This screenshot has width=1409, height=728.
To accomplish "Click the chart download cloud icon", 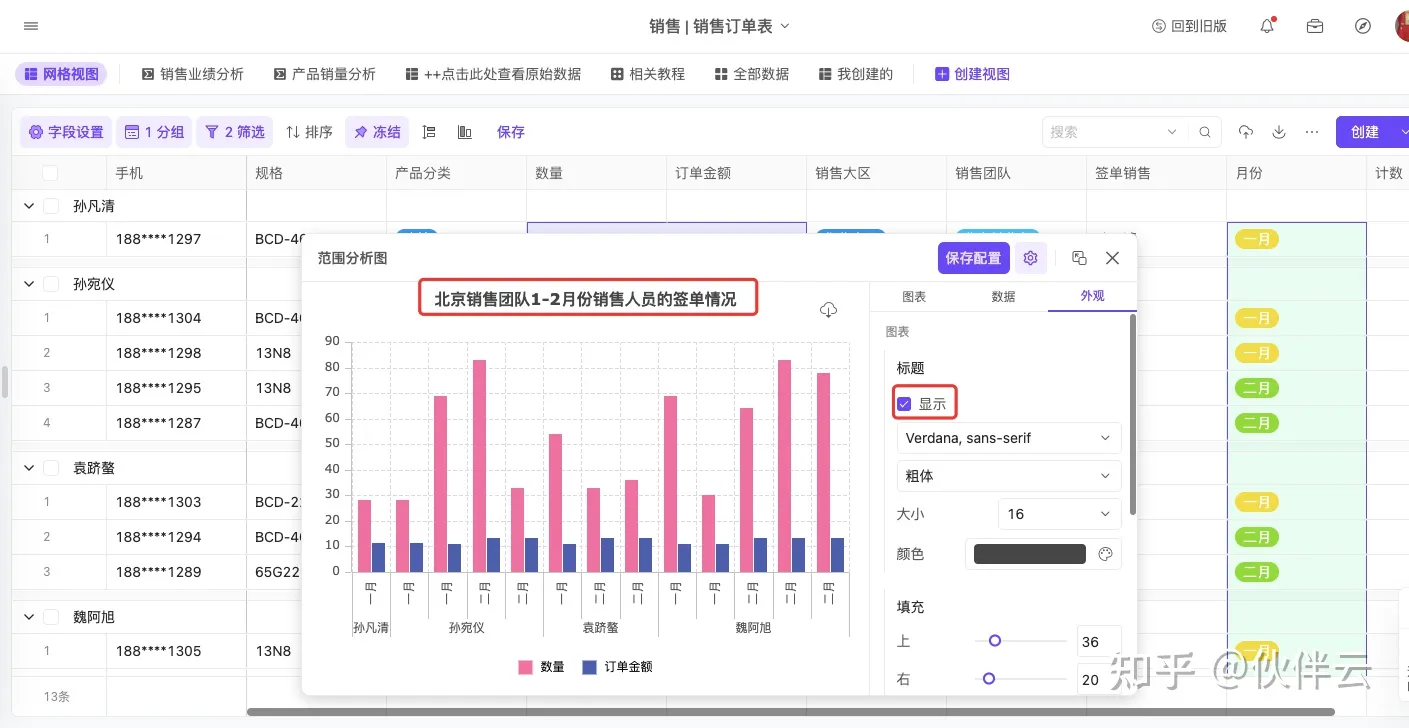I will [828, 310].
